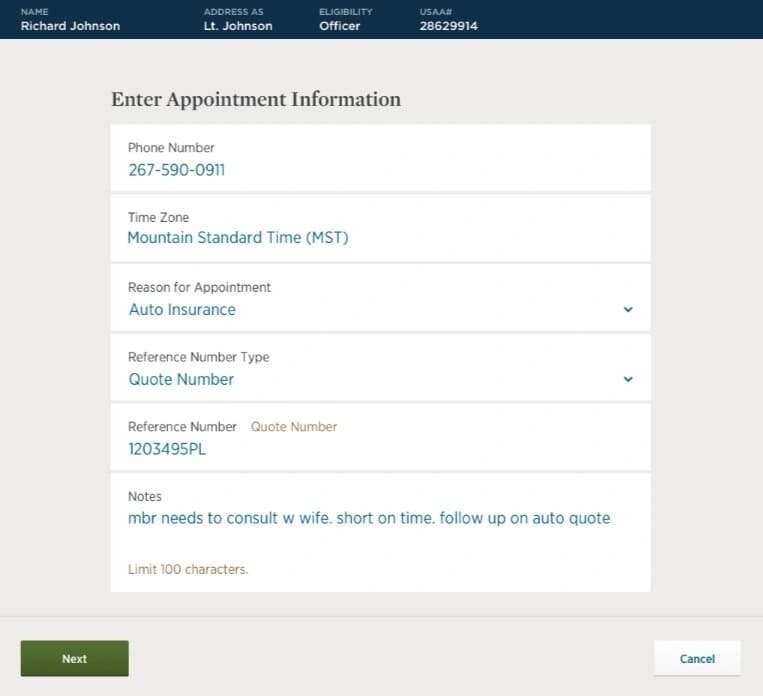Select the Reference Number Type label

[198, 357]
